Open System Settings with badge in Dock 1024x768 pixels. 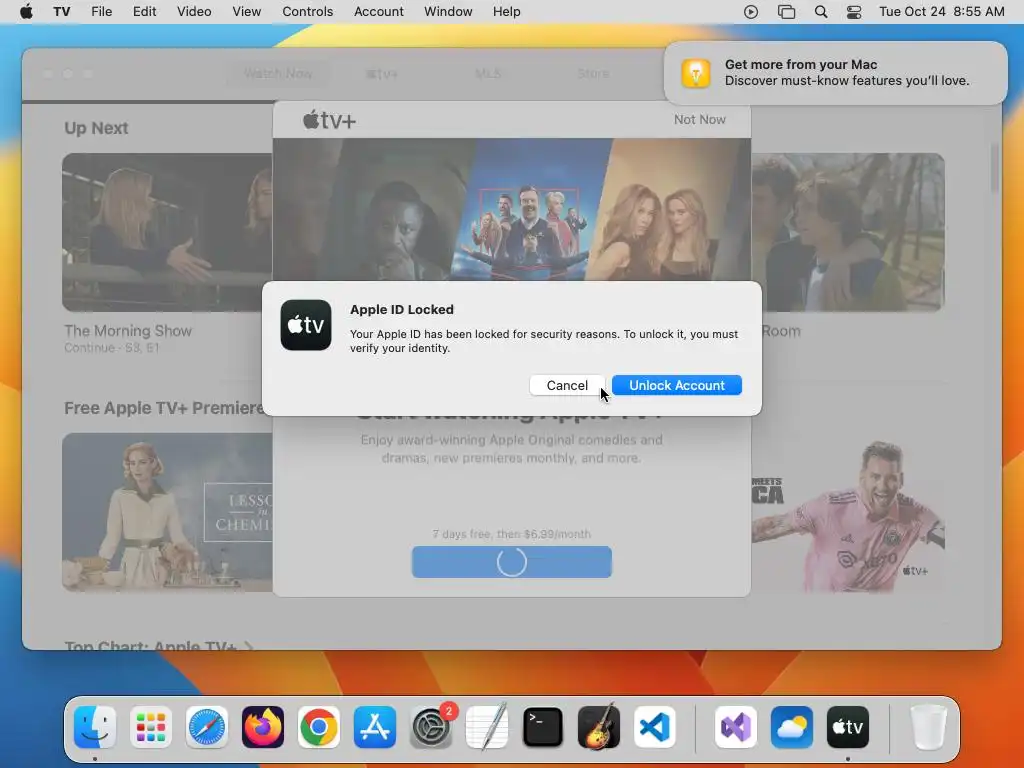431,727
